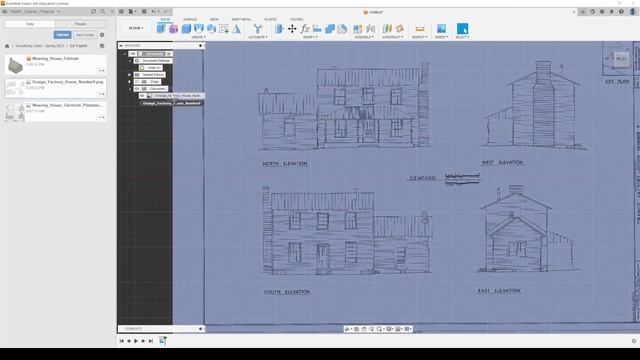Select the Offset Plane construct icon

point(387,29)
